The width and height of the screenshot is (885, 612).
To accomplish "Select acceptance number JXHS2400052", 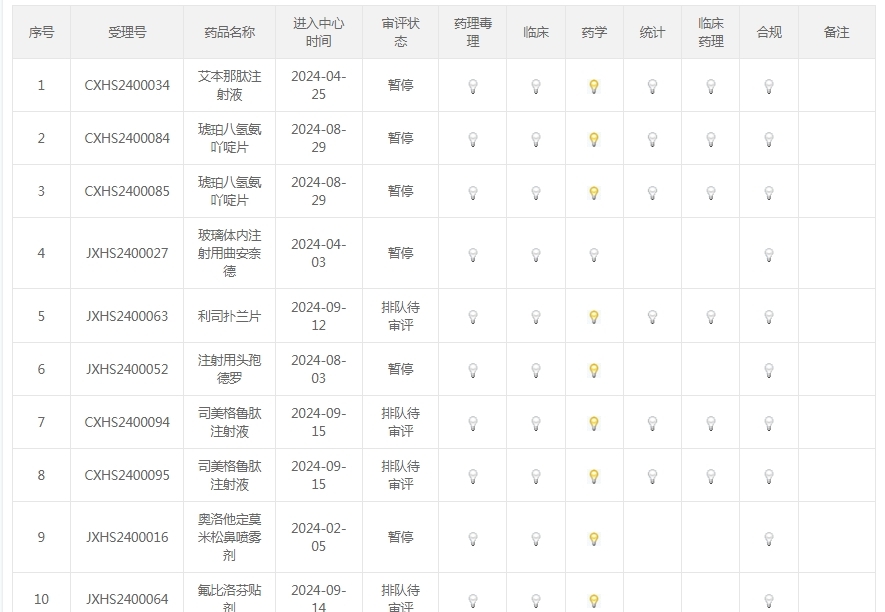I will (127, 369).
